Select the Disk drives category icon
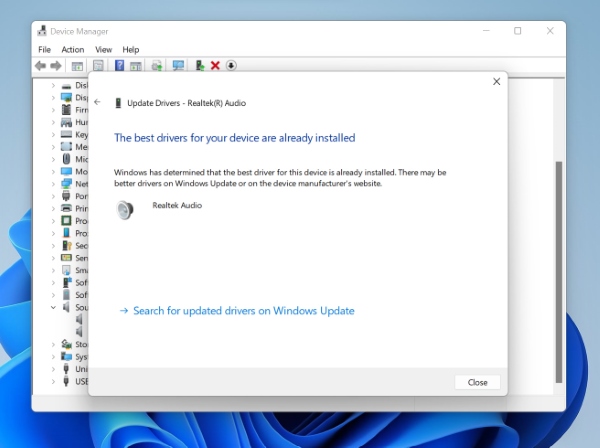Screen dimensions: 600x448 pyautogui.click(x=66, y=86)
